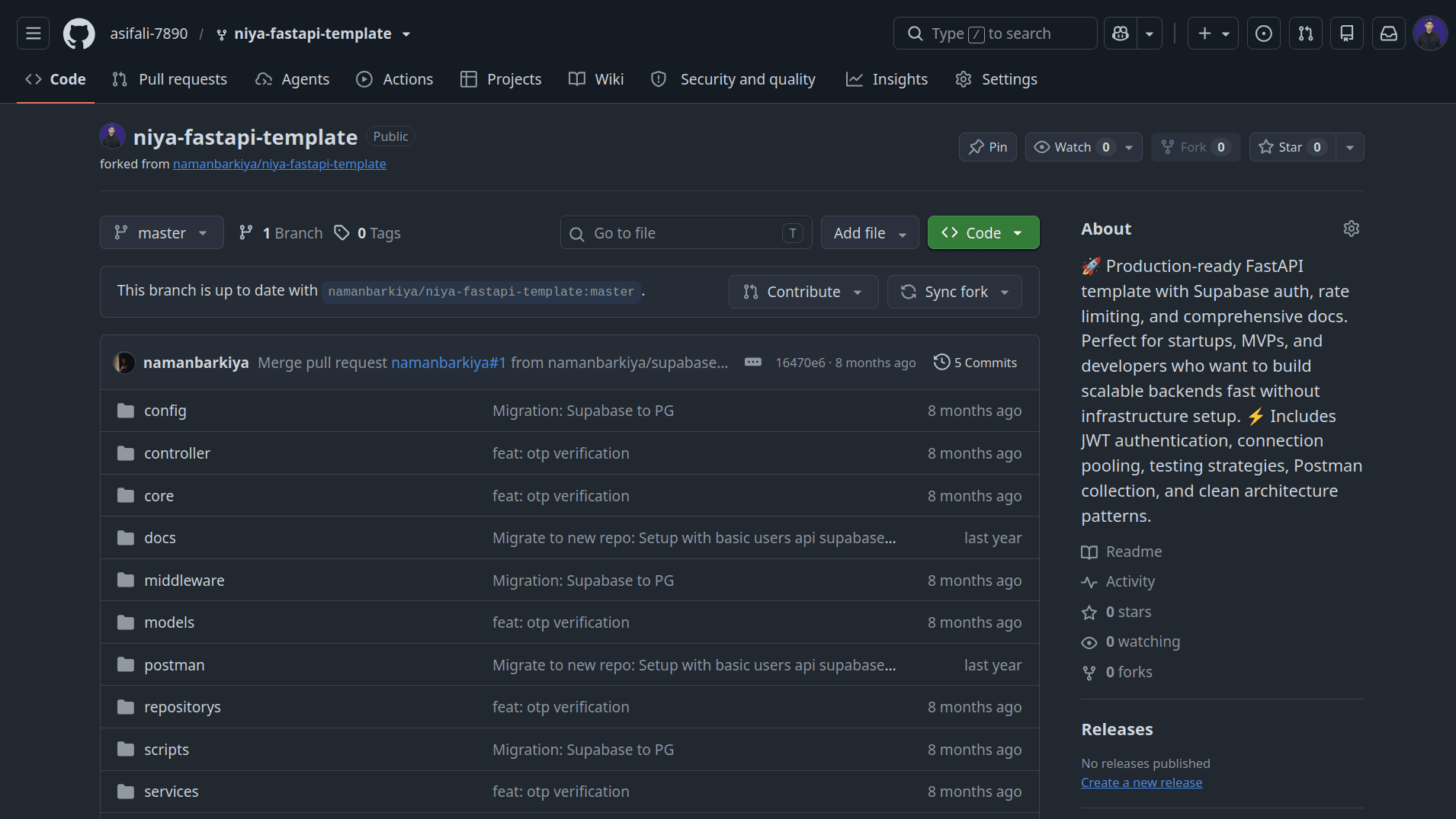Click namanbarkiya's commit author avatar
This screenshot has width=1456, height=819.
[x=124, y=363]
